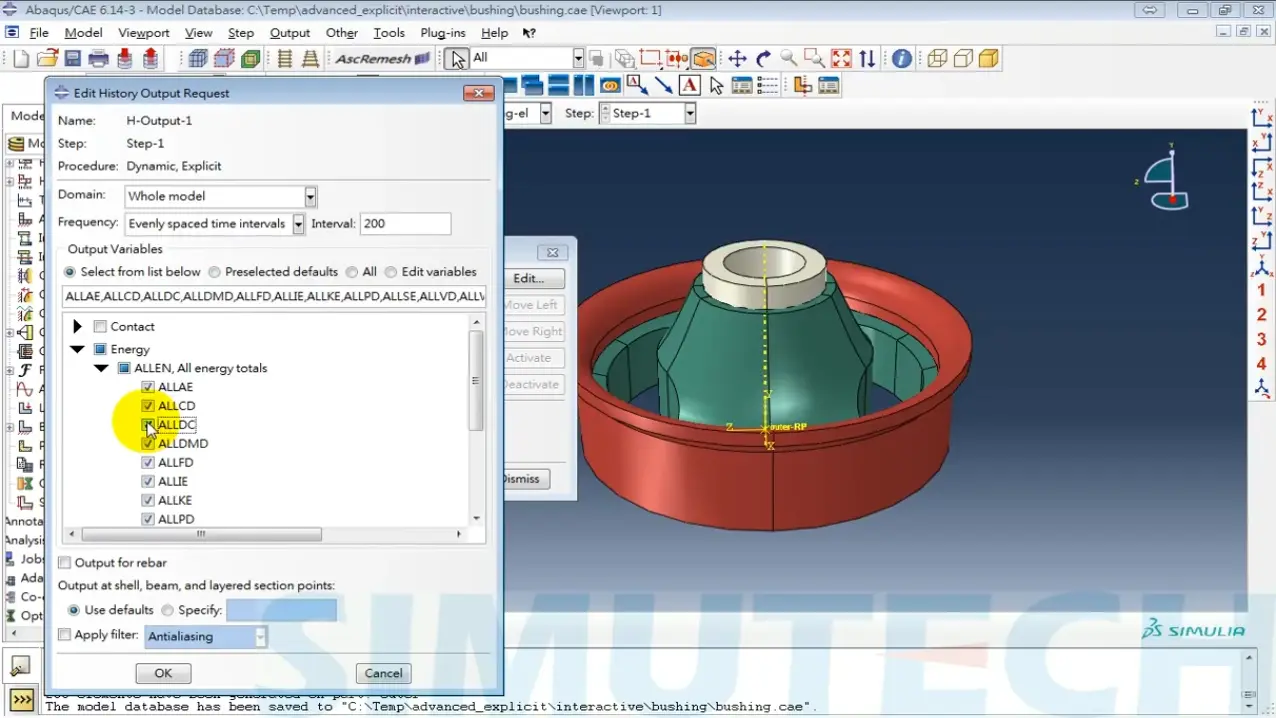The width and height of the screenshot is (1276, 718).
Task: Open the Query information tool
Action: [x=902, y=59]
